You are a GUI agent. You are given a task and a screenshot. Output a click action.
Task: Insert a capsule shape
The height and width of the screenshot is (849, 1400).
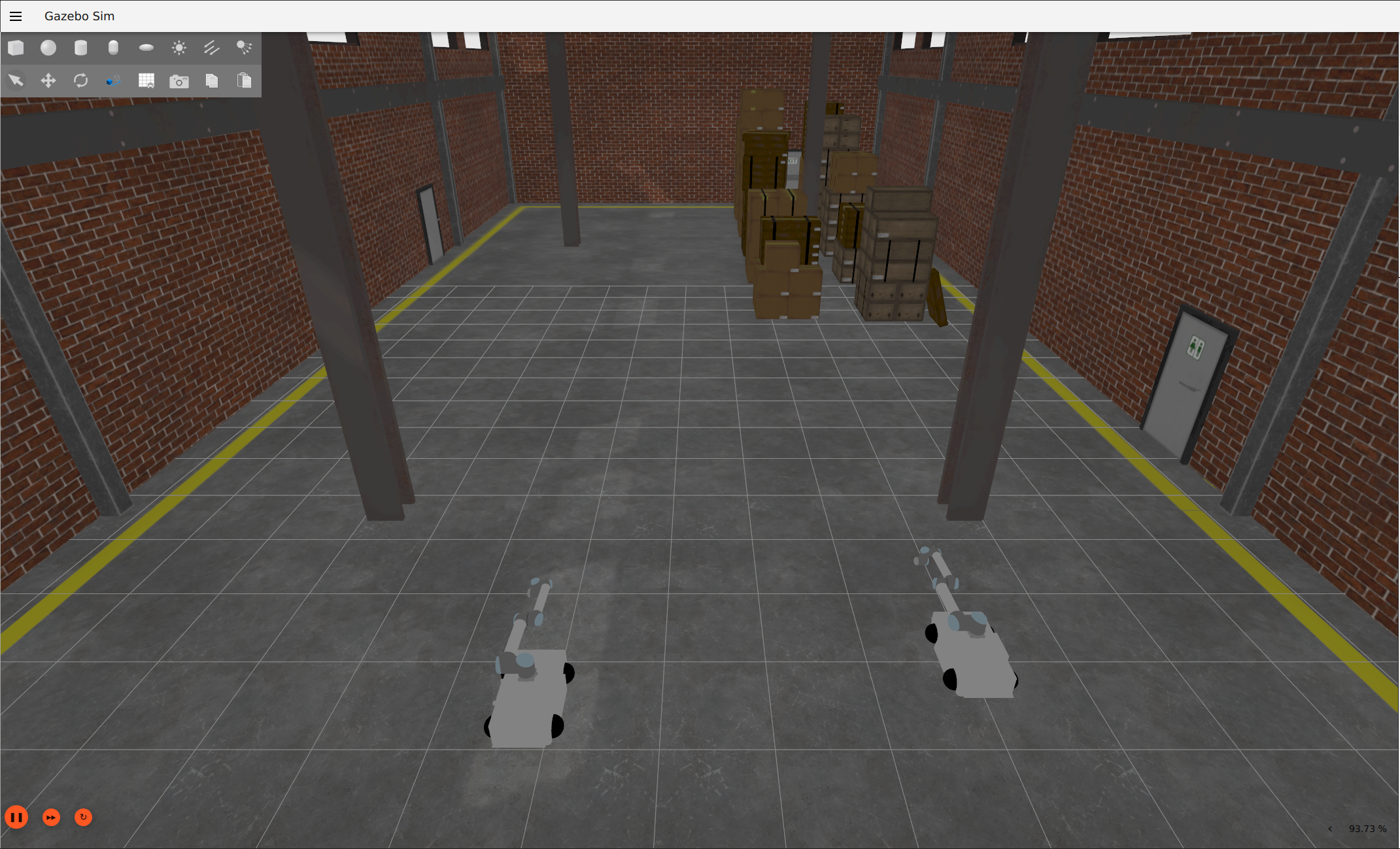pyautogui.click(x=113, y=48)
